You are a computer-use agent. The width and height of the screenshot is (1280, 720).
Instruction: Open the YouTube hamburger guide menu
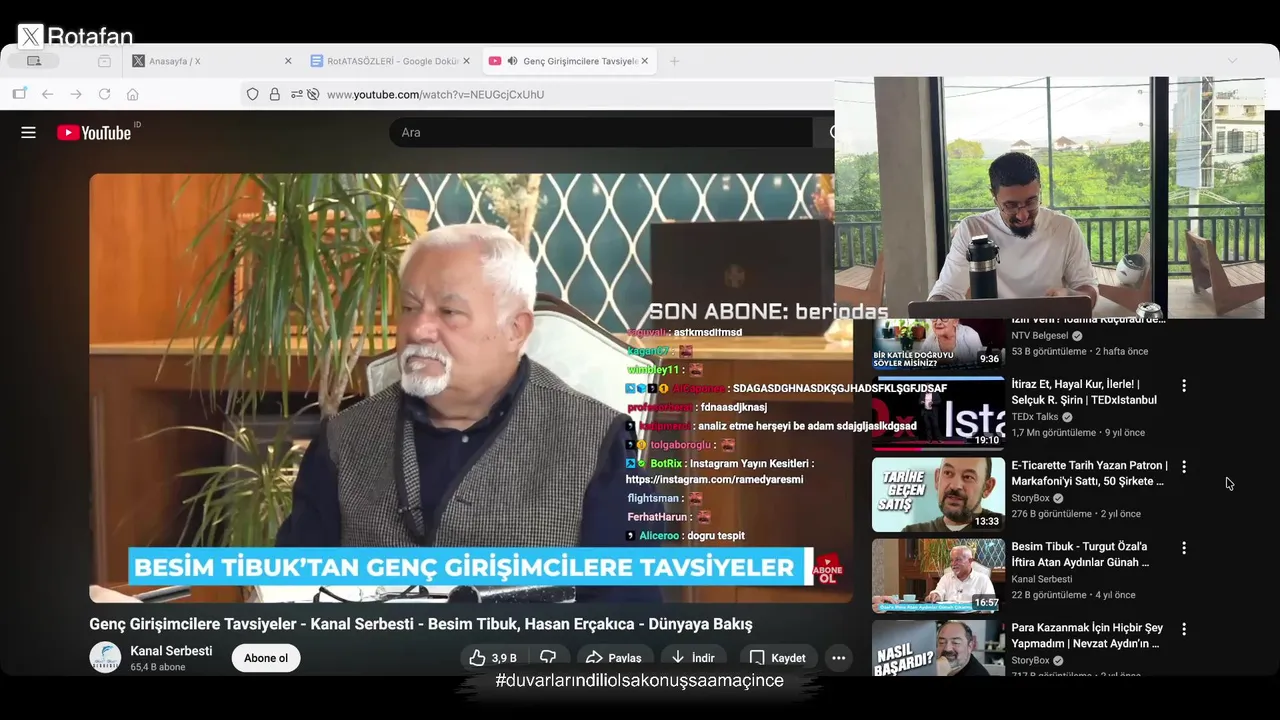click(28, 132)
